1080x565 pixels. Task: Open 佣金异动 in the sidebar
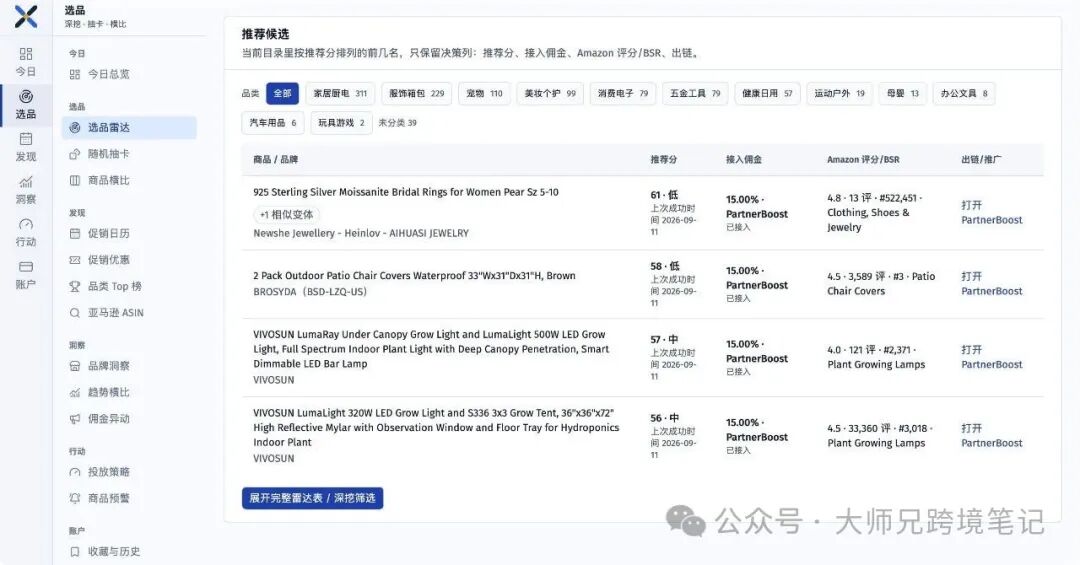click(129, 419)
